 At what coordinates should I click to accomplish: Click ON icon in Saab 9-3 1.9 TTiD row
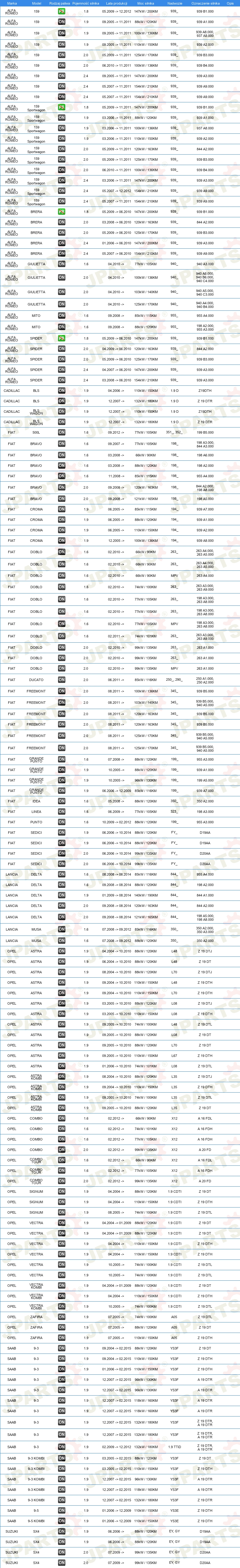pyautogui.click(x=61, y=1447)
